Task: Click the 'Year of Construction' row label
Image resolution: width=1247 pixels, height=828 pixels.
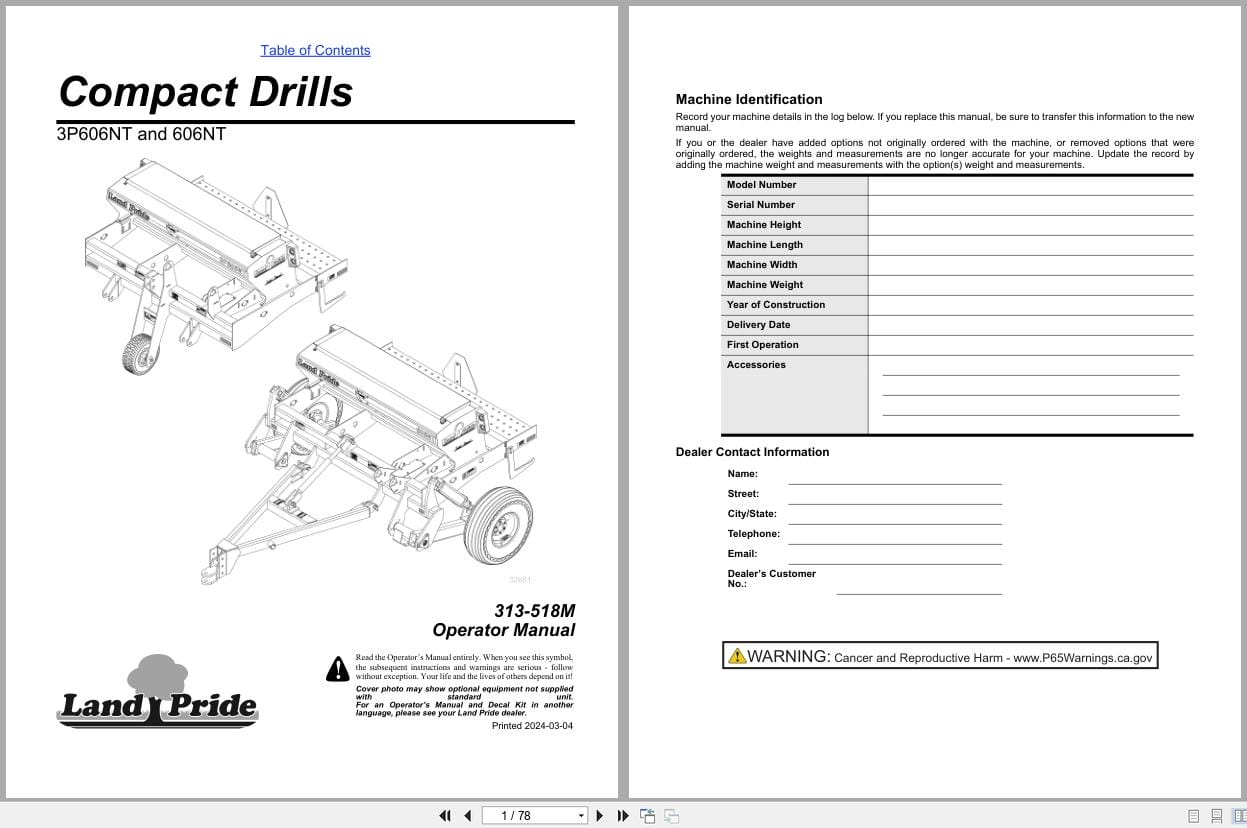Action: click(776, 305)
